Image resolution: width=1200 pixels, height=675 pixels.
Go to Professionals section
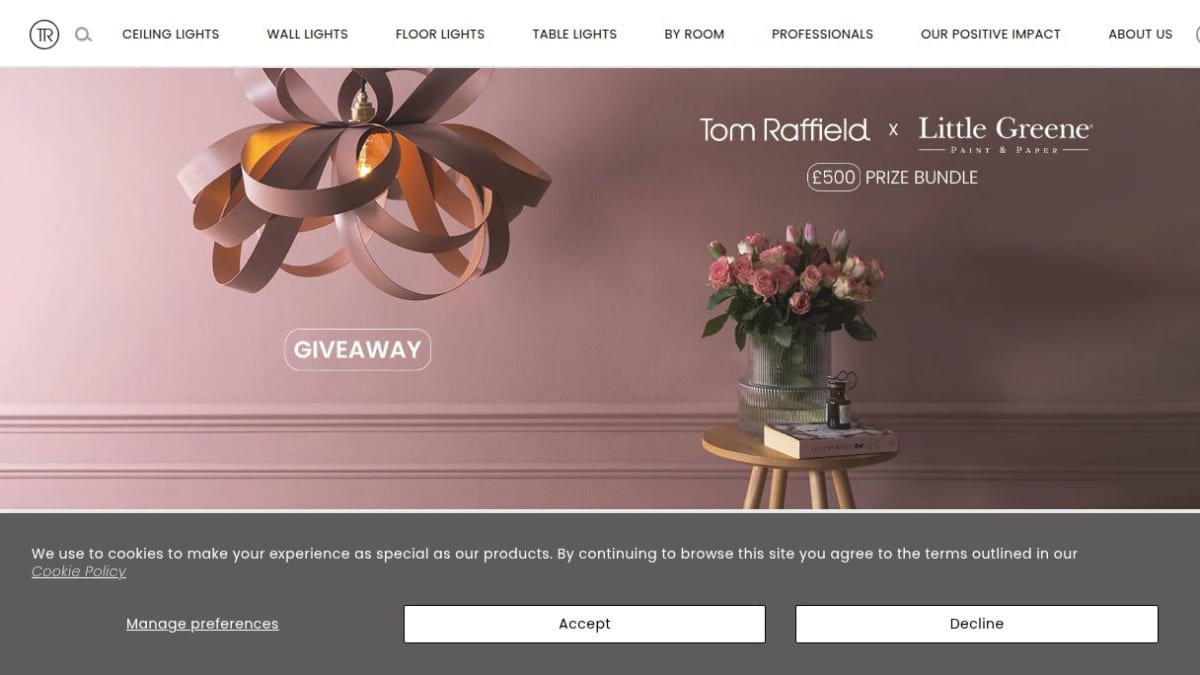[x=822, y=34]
